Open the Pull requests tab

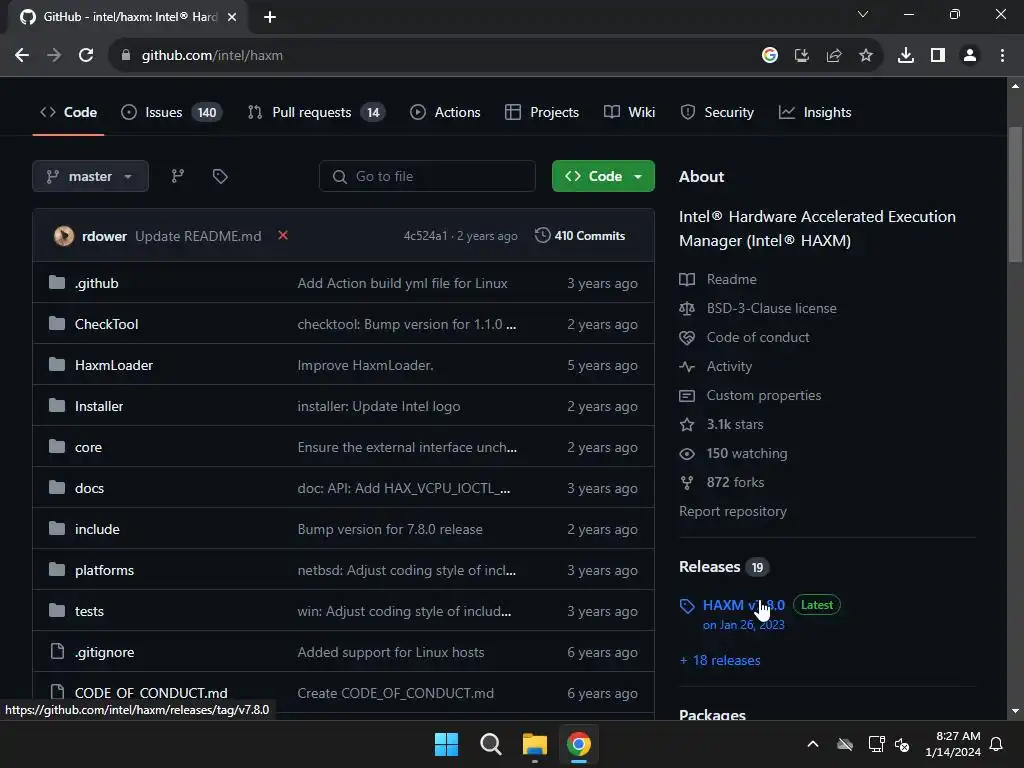(316, 112)
